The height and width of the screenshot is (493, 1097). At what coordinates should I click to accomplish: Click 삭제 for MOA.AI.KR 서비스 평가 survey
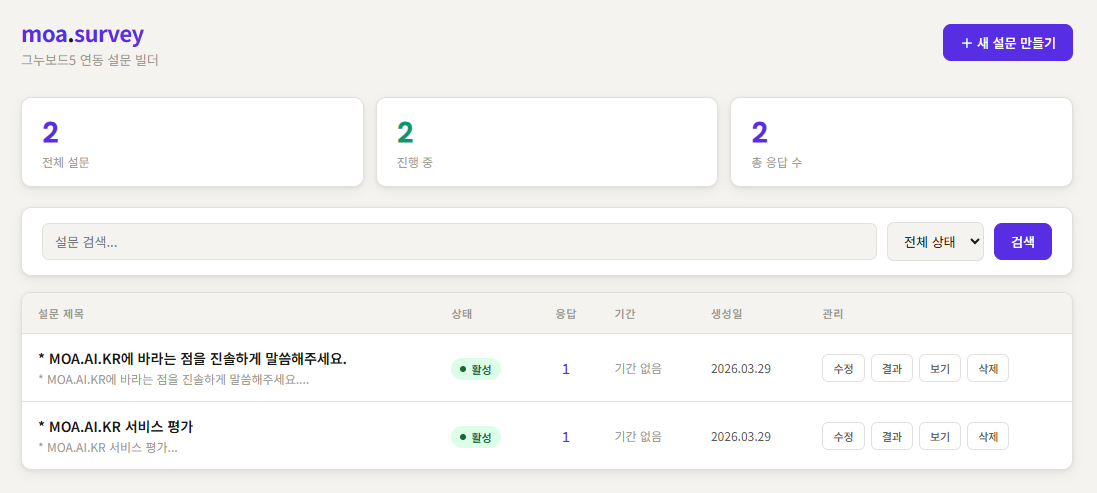(988, 437)
